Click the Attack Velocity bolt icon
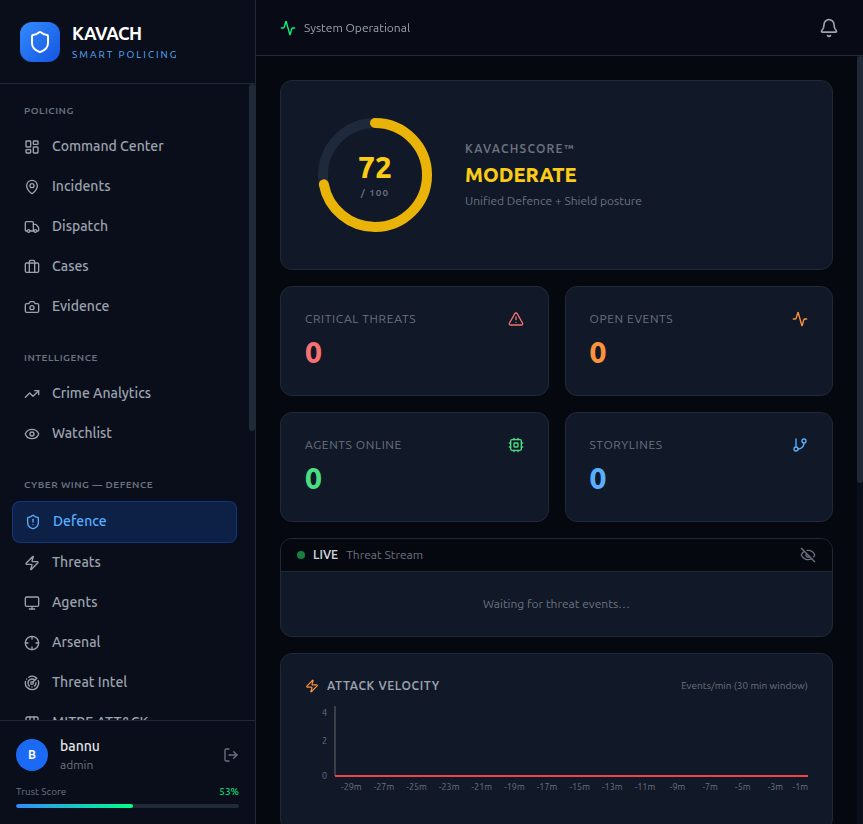 [312, 686]
